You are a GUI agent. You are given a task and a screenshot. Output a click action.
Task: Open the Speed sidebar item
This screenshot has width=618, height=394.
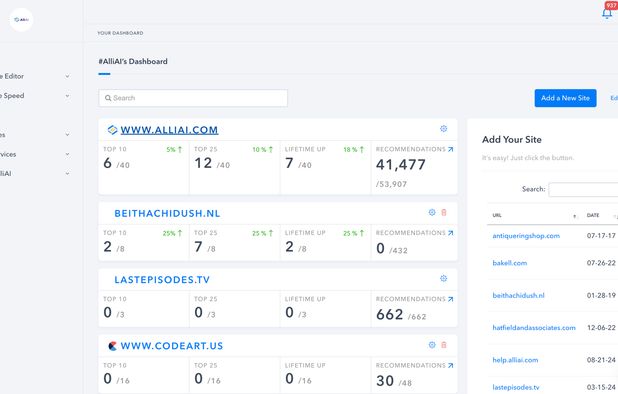12,96
